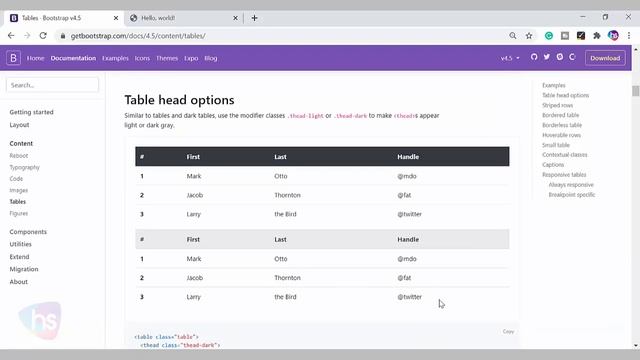Jump to Hoverable rows in the page contents
This screenshot has height=360, width=640.
click(561, 135)
